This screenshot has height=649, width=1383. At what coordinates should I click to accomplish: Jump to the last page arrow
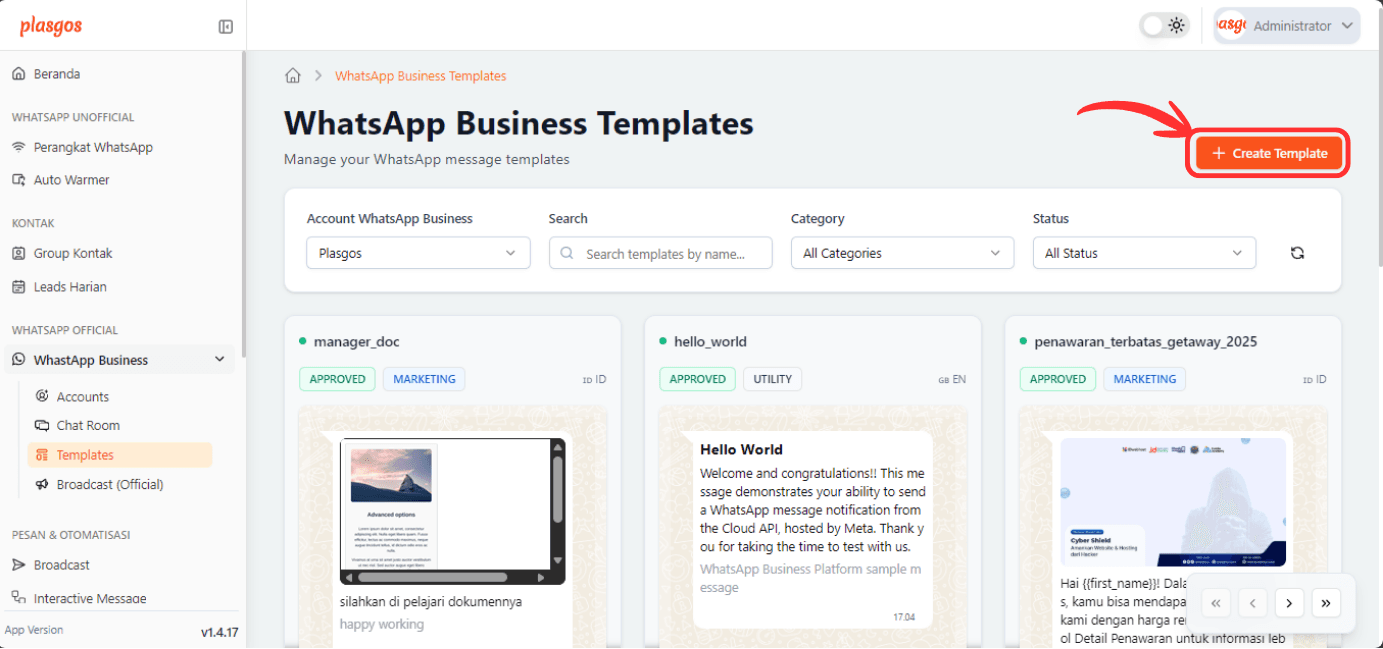[x=1326, y=603]
